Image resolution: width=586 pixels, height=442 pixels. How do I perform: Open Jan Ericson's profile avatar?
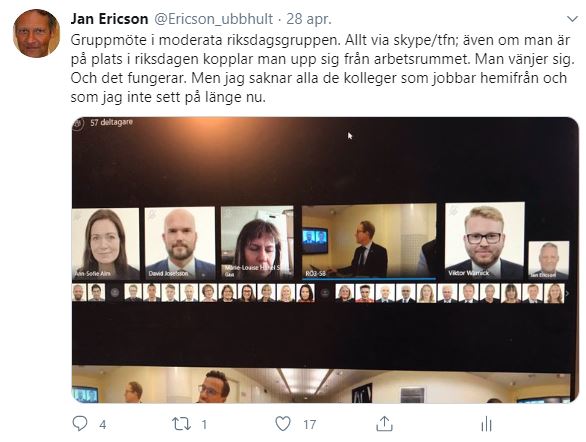point(36,34)
